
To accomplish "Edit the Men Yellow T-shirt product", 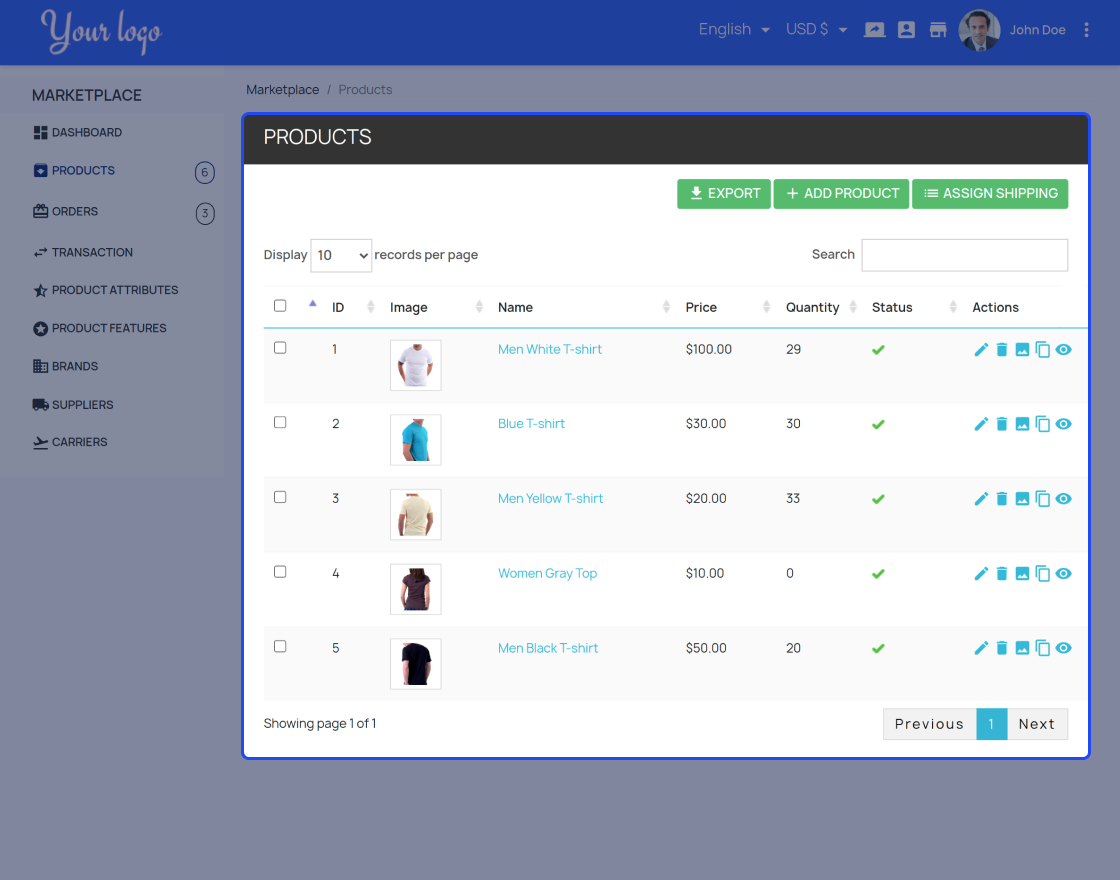I will click(x=981, y=499).
